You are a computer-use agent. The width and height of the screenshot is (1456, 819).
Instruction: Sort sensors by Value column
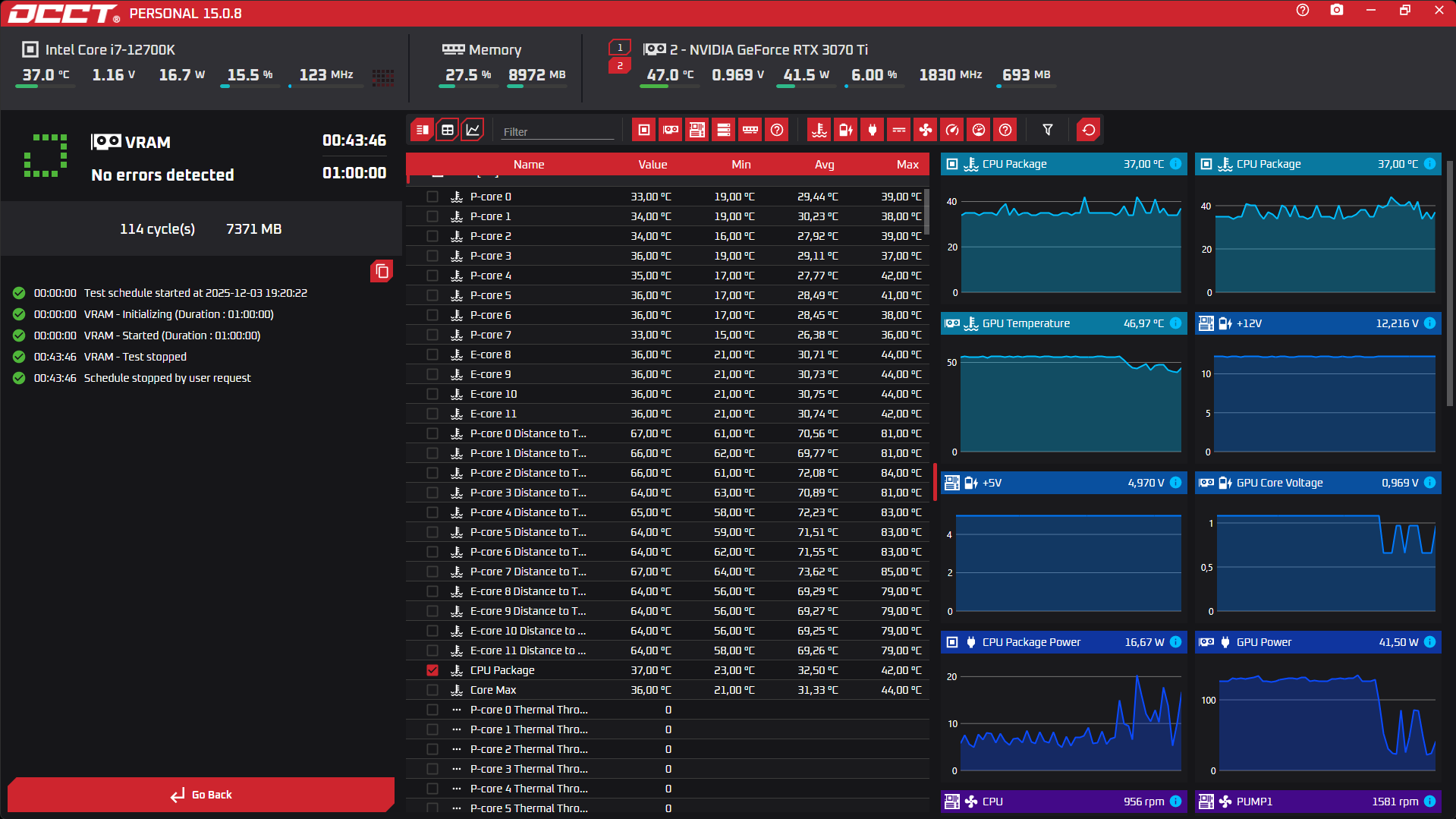[x=653, y=165]
